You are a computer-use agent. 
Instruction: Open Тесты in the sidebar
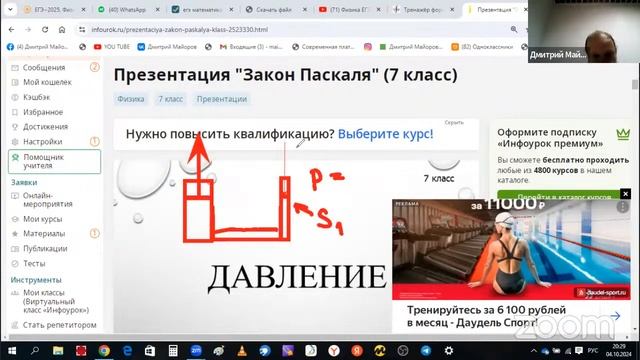34,263
